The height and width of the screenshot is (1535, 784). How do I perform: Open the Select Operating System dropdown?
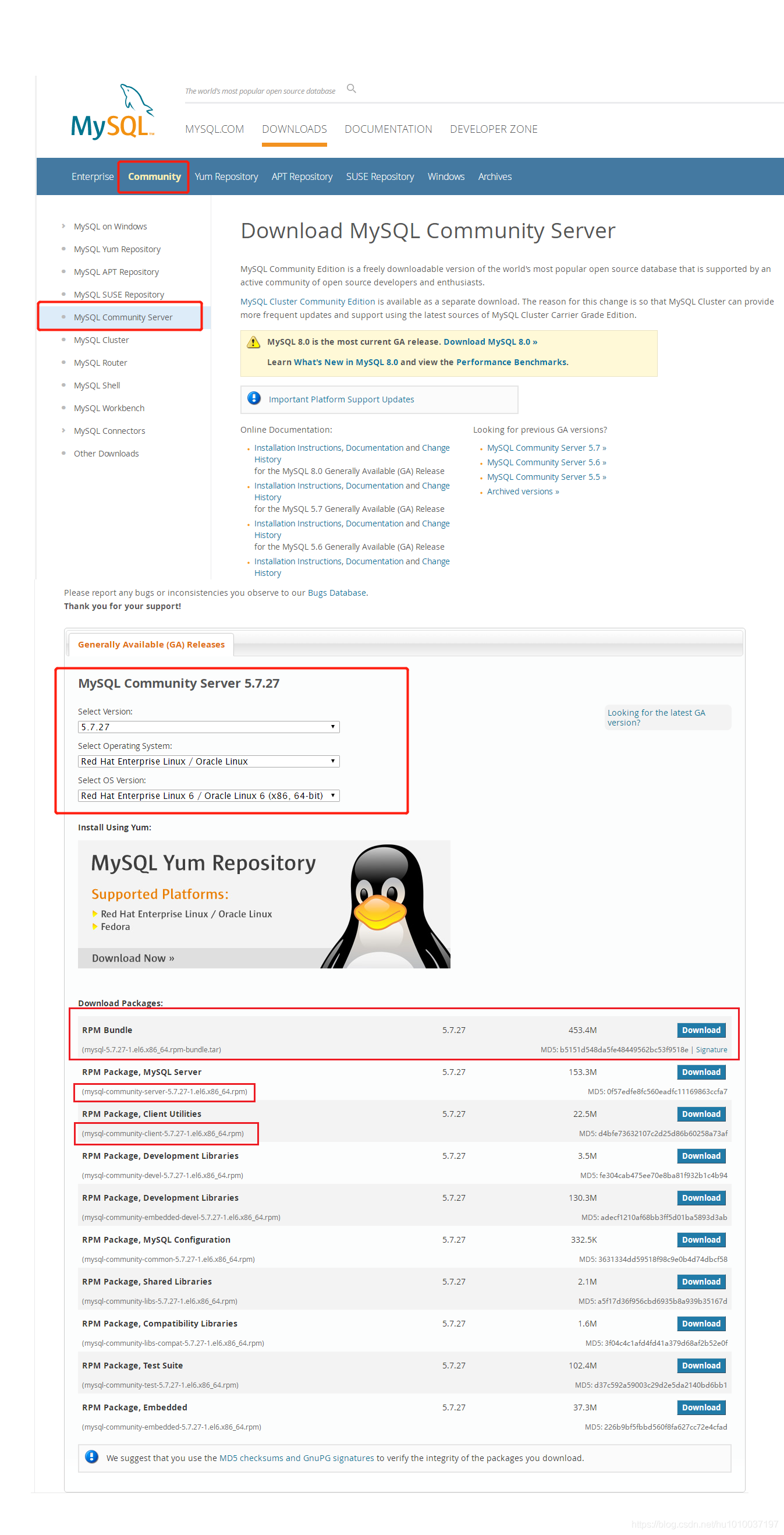pyautogui.click(x=208, y=761)
